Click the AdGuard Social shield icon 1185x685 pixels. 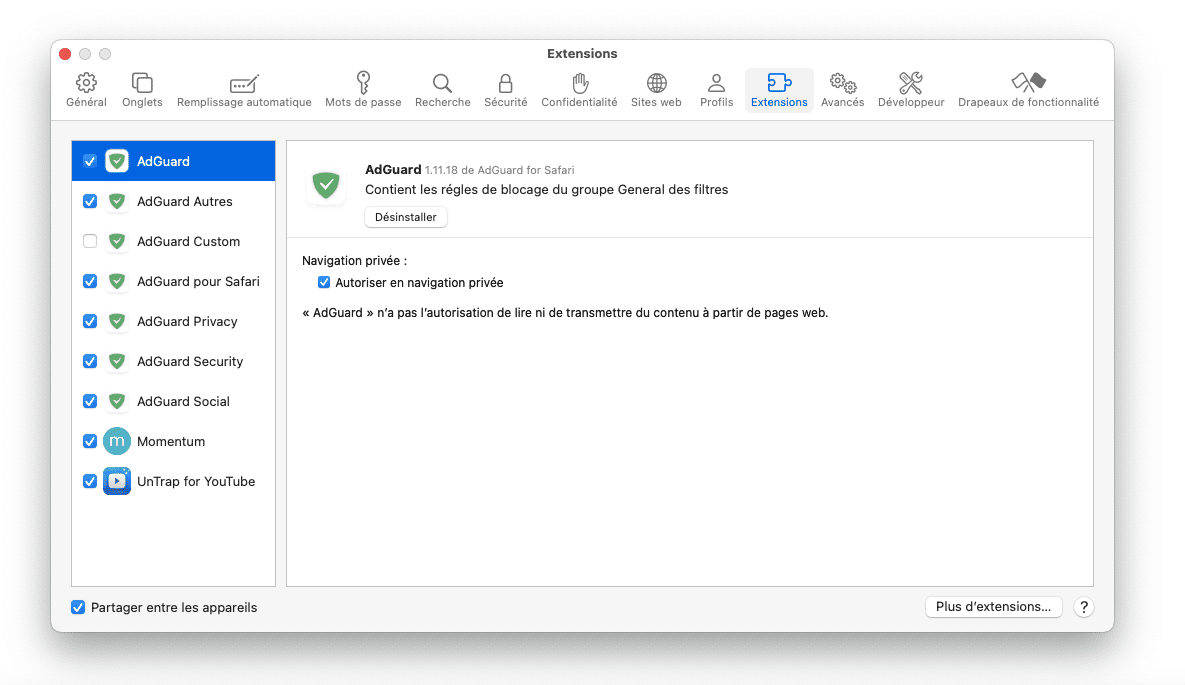click(116, 401)
